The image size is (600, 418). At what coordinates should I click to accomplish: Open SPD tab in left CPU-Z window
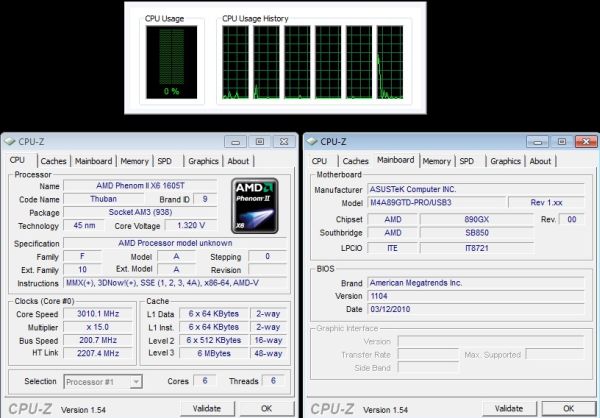click(x=165, y=161)
